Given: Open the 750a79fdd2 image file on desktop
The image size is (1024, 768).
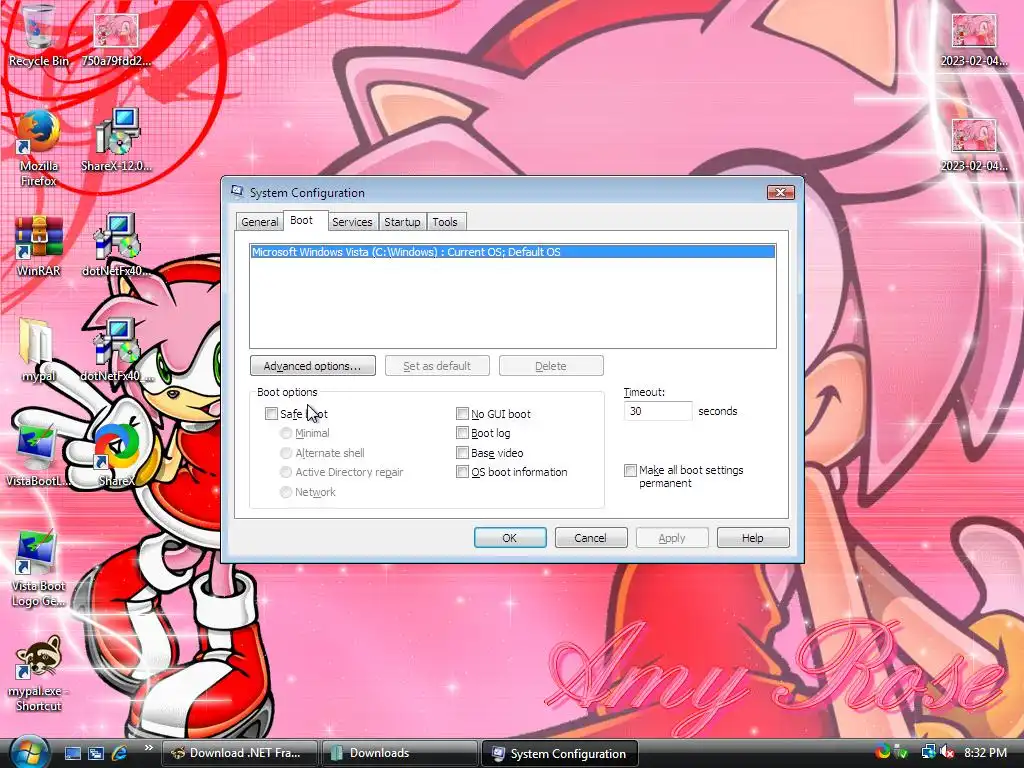Looking at the screenshot, I should tap(116, 38).
